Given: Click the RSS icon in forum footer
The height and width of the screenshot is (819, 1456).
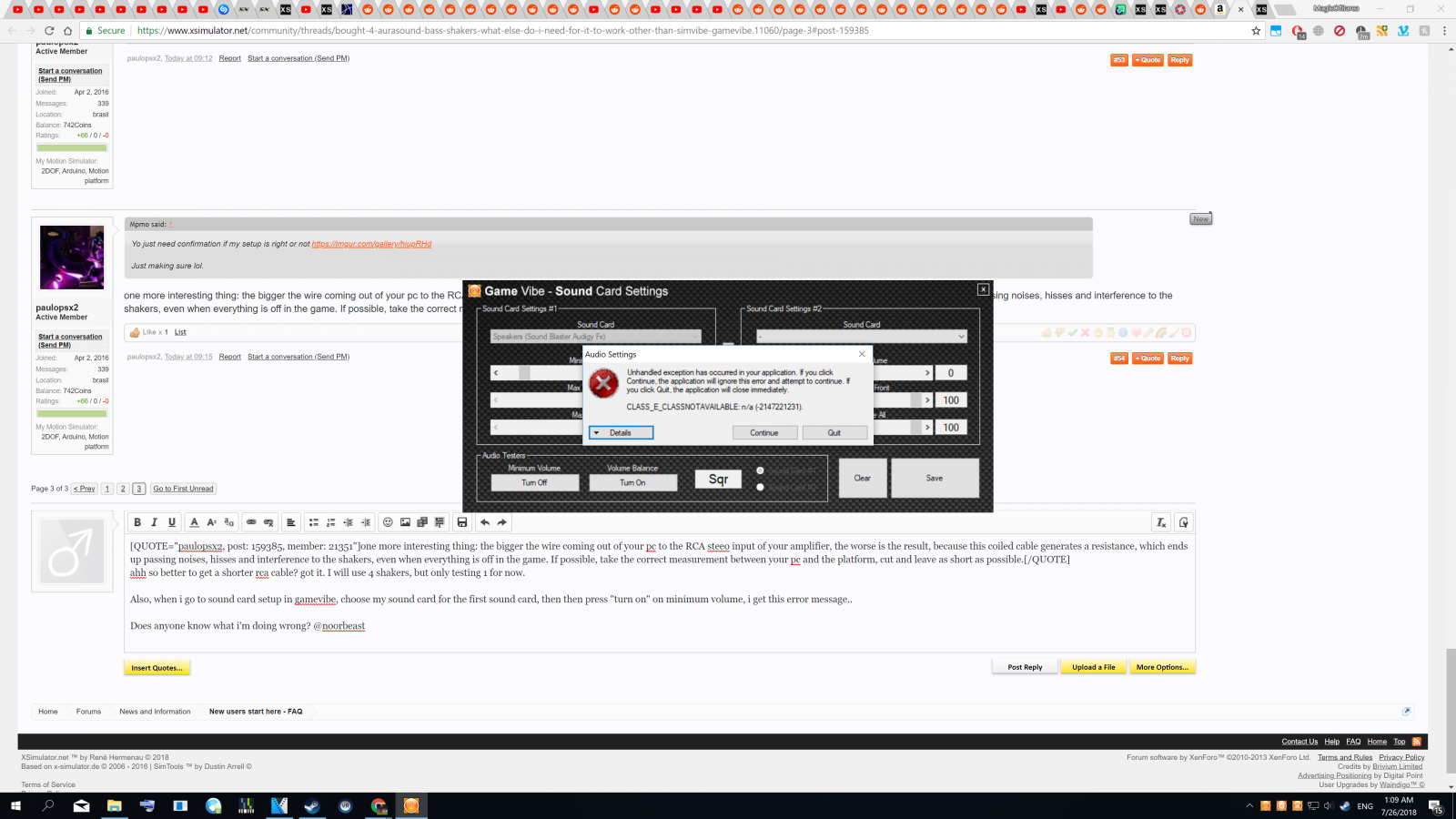Looking at the screenshot, I should pos(1416,742).
